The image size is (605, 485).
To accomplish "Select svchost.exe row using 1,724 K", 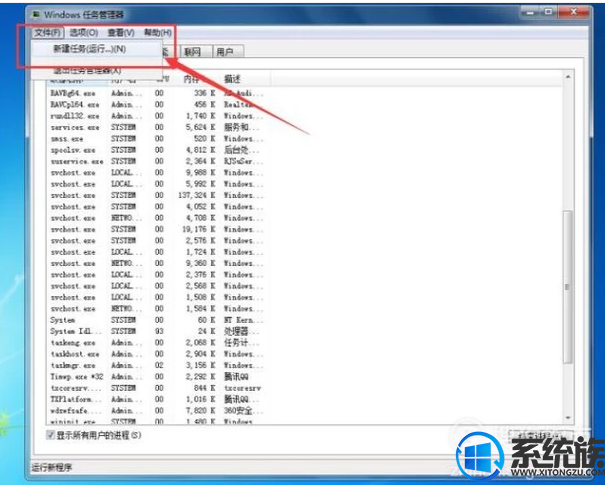I will (157, 252).
